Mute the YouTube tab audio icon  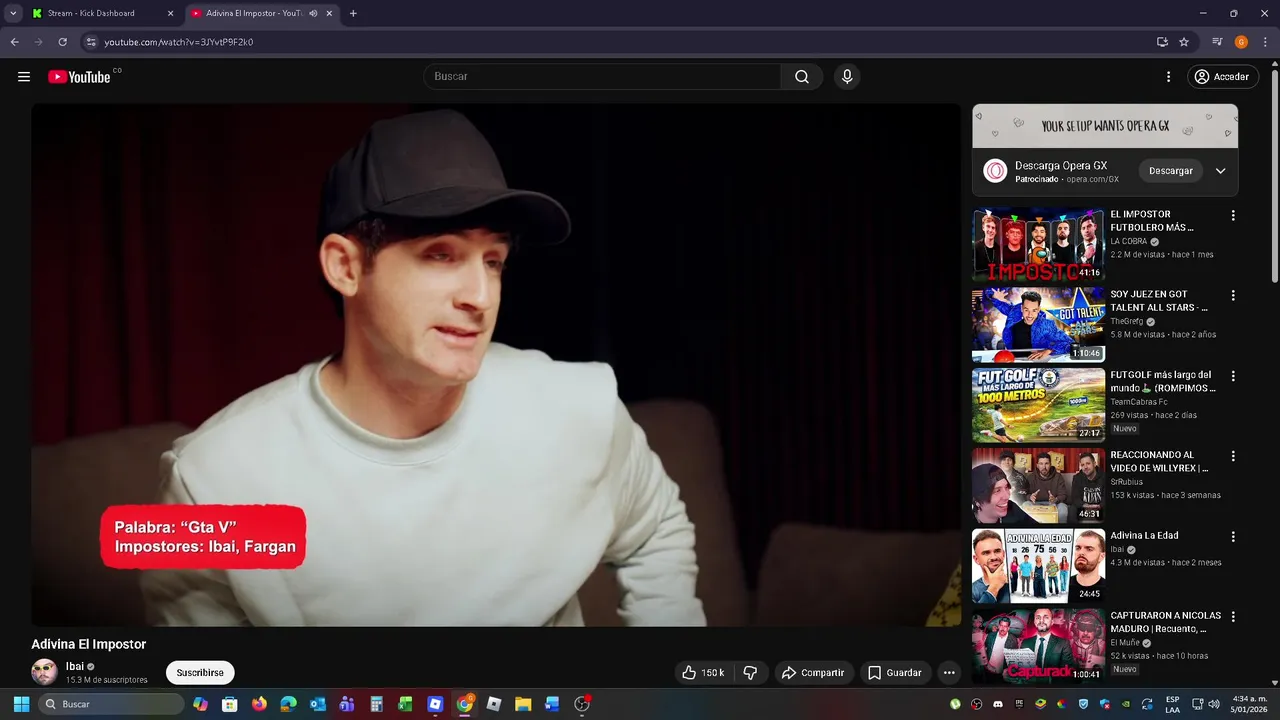313,13
